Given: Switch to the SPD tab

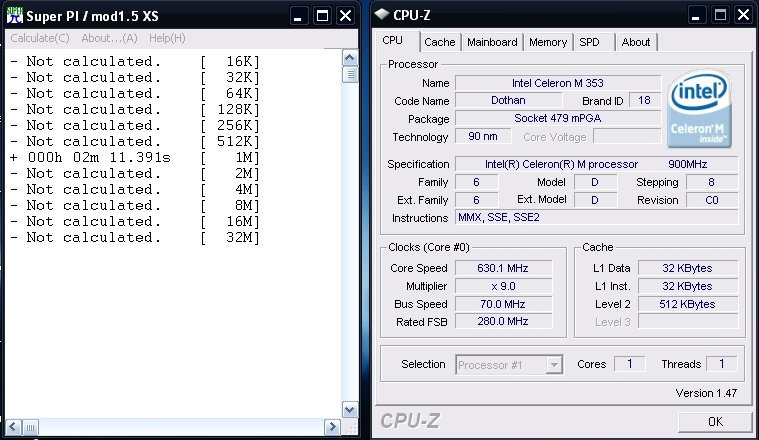Looking at the screenshot, I should coord(590,42).
